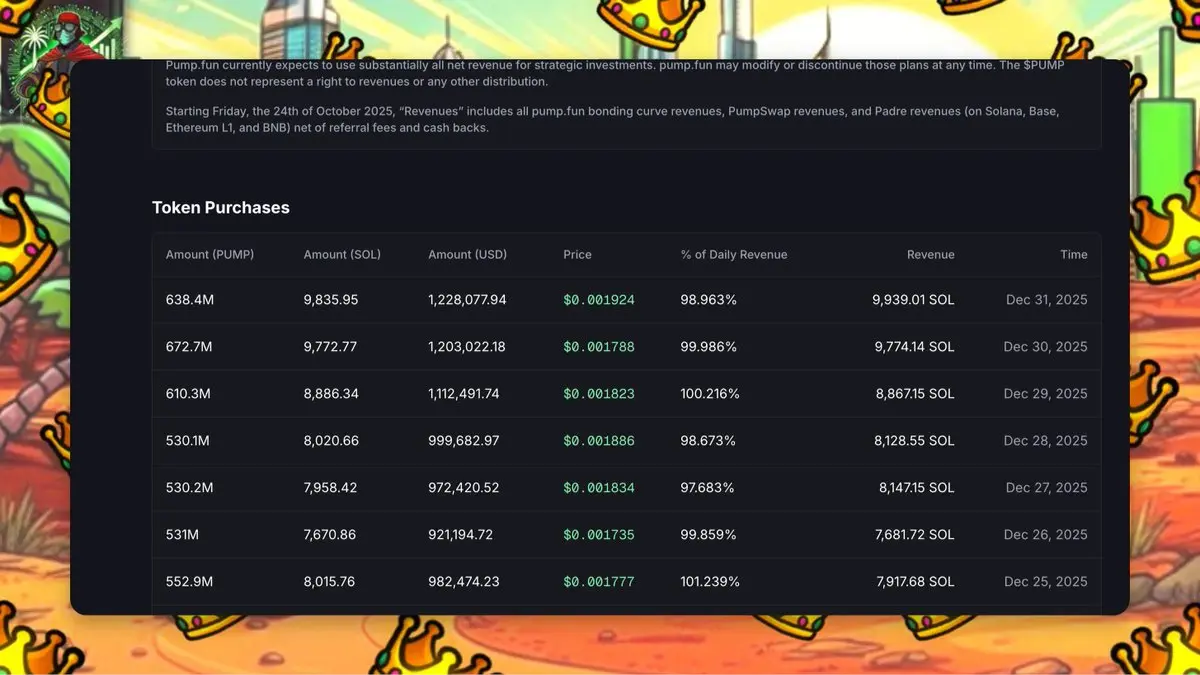Image resolution: width=1200 pixels, height=675 pixels.
Task: Click the Price column header
Action: [578, 255]
